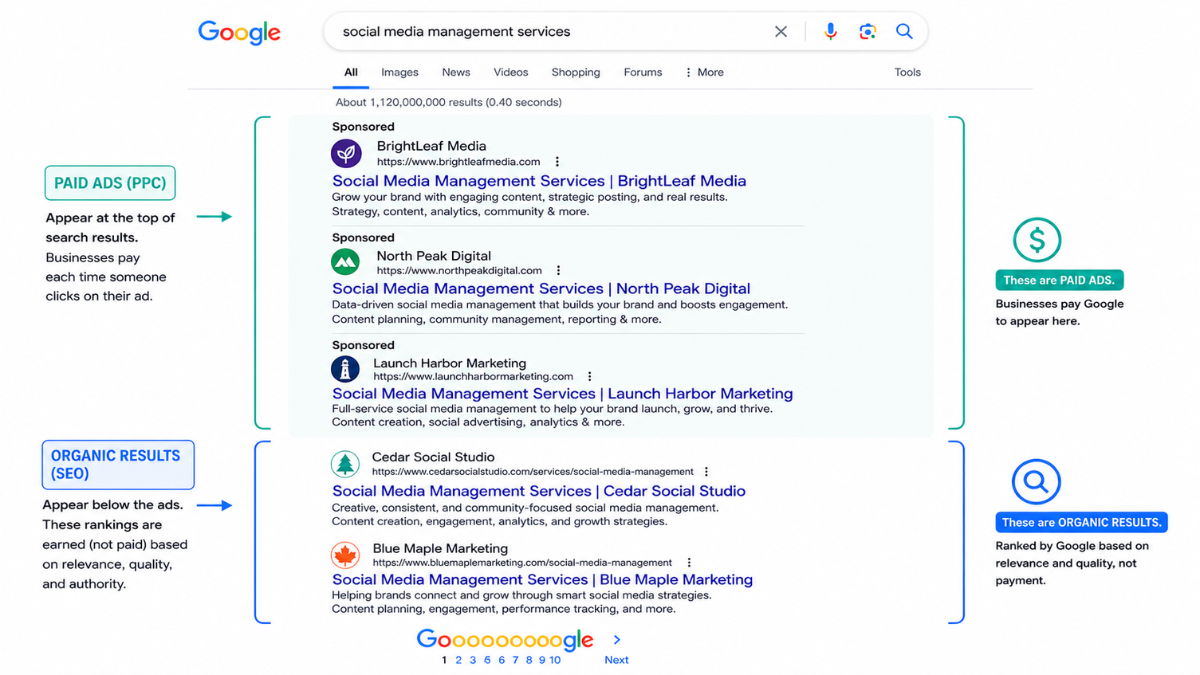This screenshot has width=1200, height=675.
Task: Click the blue magnifier search icon
Action: (904, 32)
